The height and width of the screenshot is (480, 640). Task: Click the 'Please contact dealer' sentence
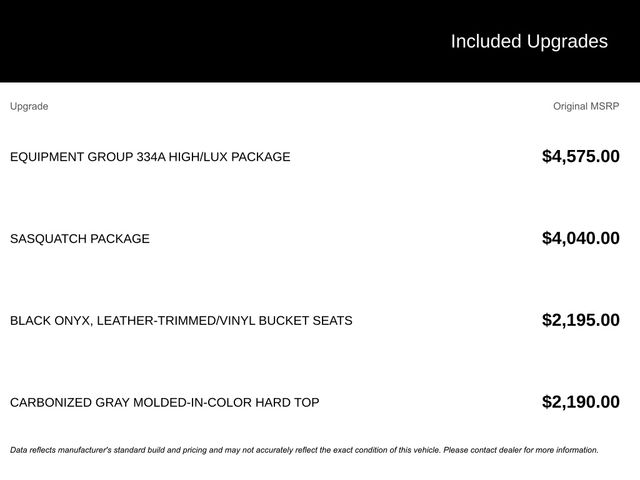pyautogui.click(x=521, y=450)
